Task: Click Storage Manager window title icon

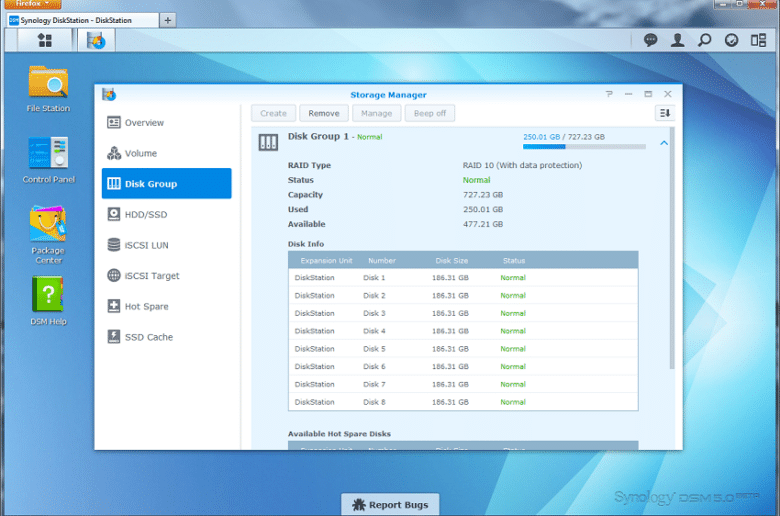Action: pyautogui.click(x=109, y=94)
